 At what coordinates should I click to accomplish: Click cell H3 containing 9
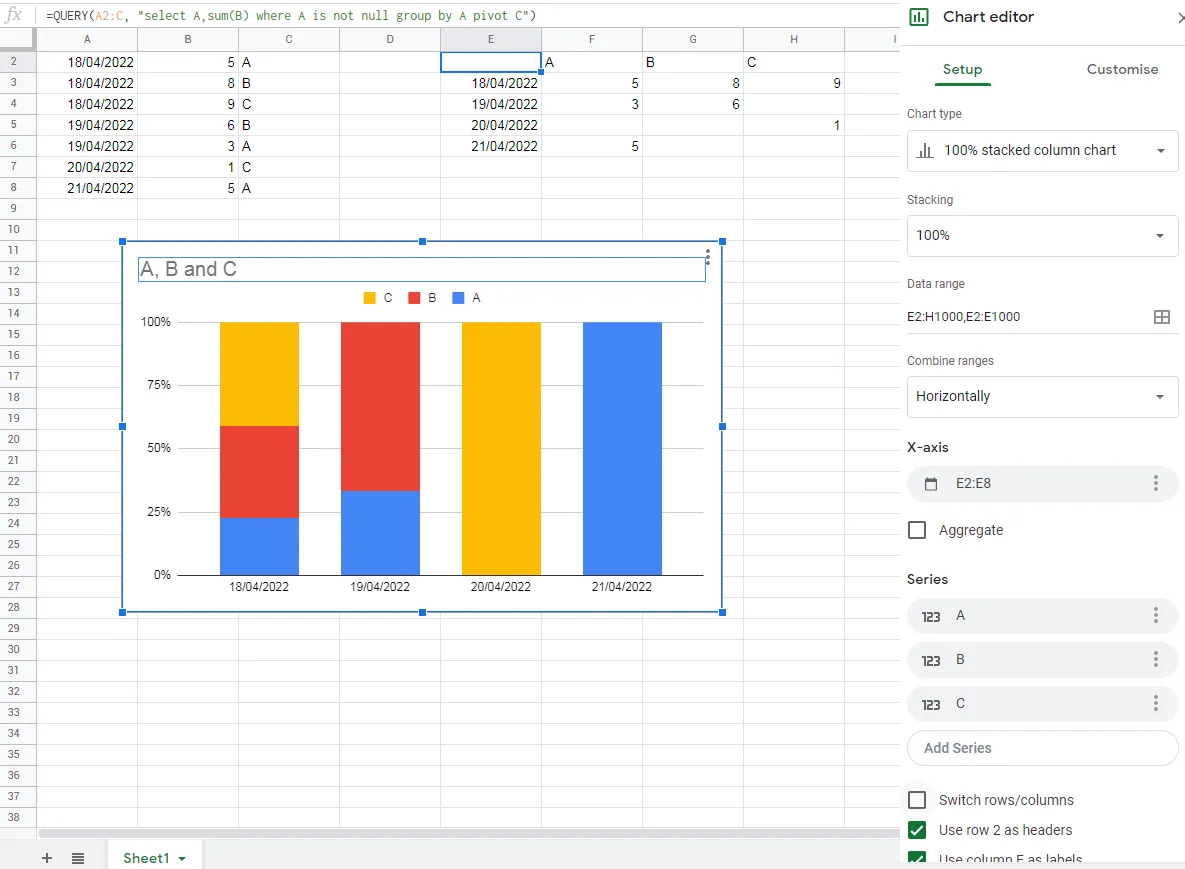[x=794, y=83]
